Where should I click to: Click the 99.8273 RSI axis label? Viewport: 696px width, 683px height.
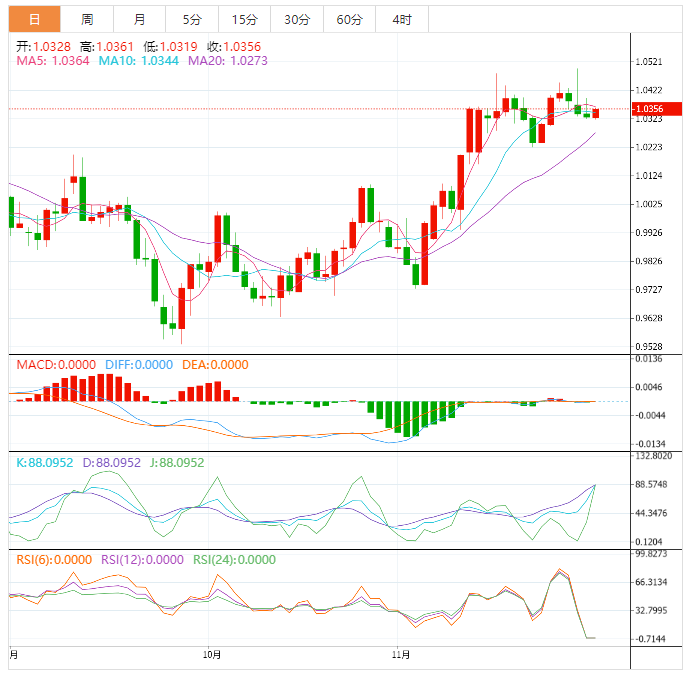(651, 553)
